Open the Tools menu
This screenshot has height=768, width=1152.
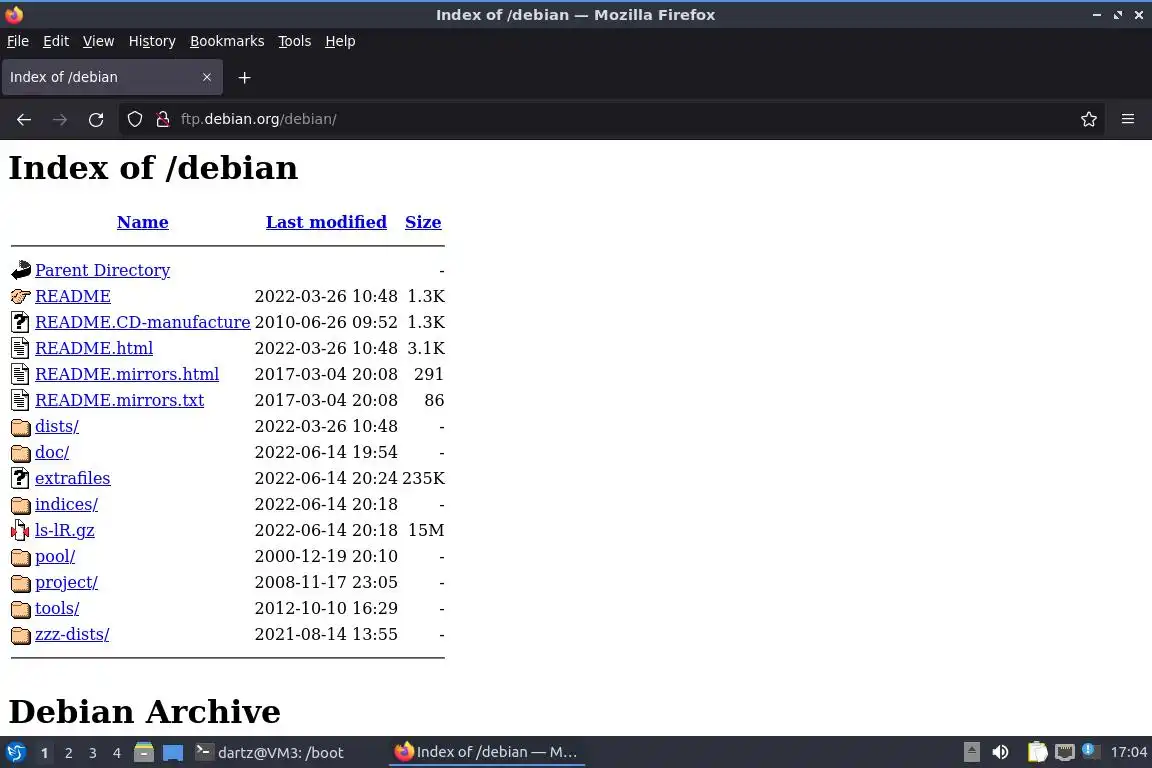tap(295, 41)
